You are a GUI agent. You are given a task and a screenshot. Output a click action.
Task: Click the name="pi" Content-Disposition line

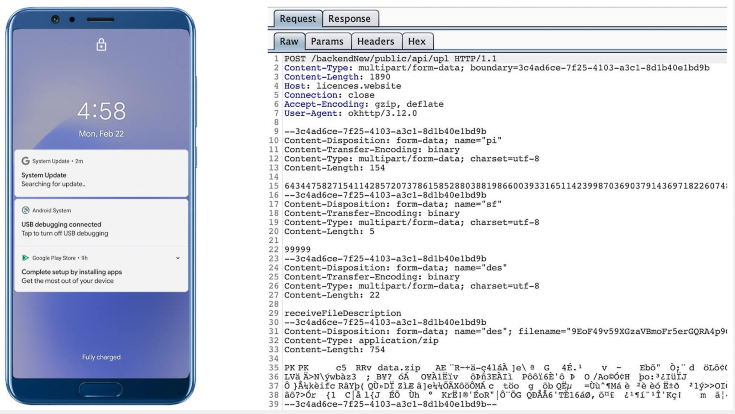click(x=393, y=140)
